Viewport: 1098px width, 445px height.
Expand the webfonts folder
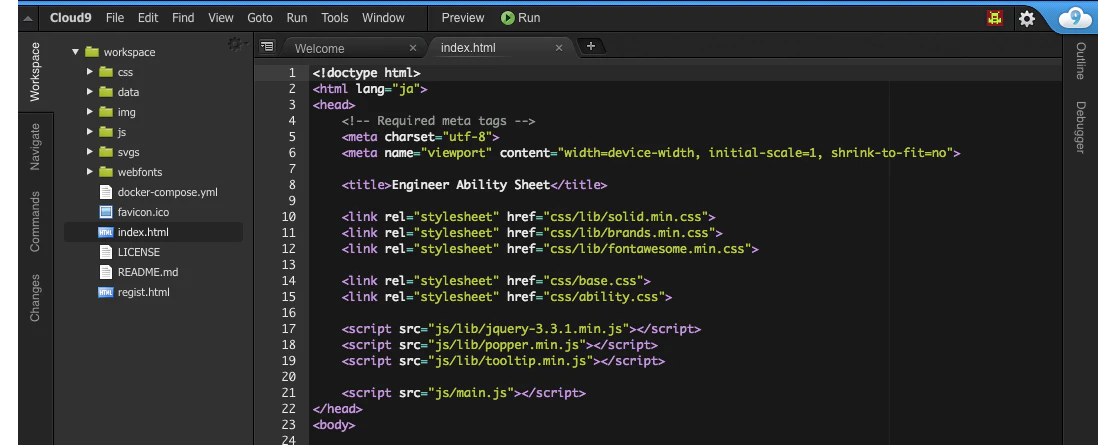point(90,172)
